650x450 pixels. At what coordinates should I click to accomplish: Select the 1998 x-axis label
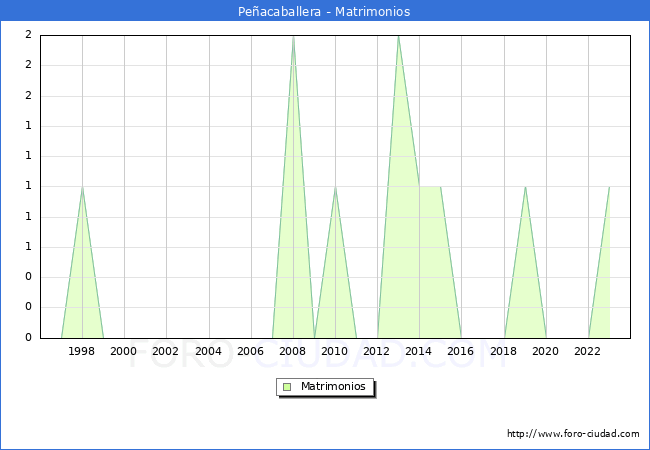(81, 351)
